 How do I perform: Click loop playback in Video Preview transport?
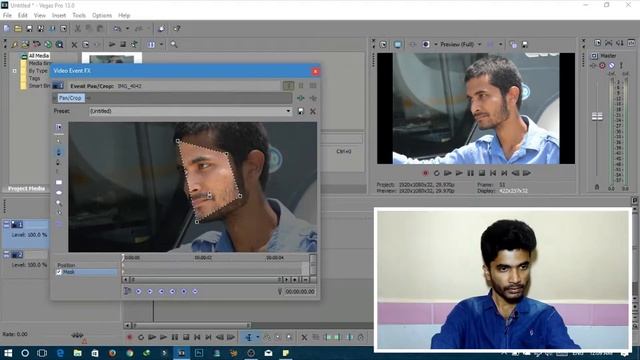(436, 173)
